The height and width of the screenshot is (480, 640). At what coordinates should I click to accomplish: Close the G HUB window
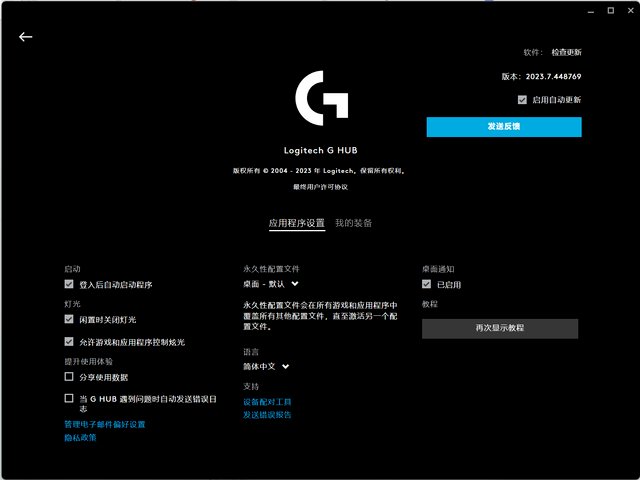(x=631, y=11)
